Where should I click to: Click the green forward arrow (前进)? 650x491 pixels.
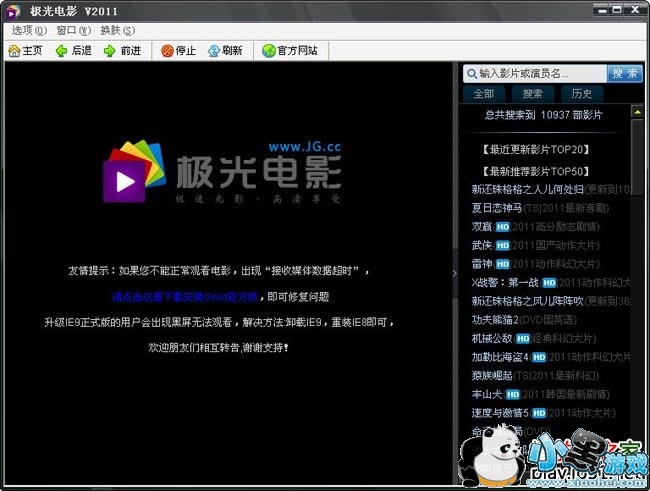[109, 51]
